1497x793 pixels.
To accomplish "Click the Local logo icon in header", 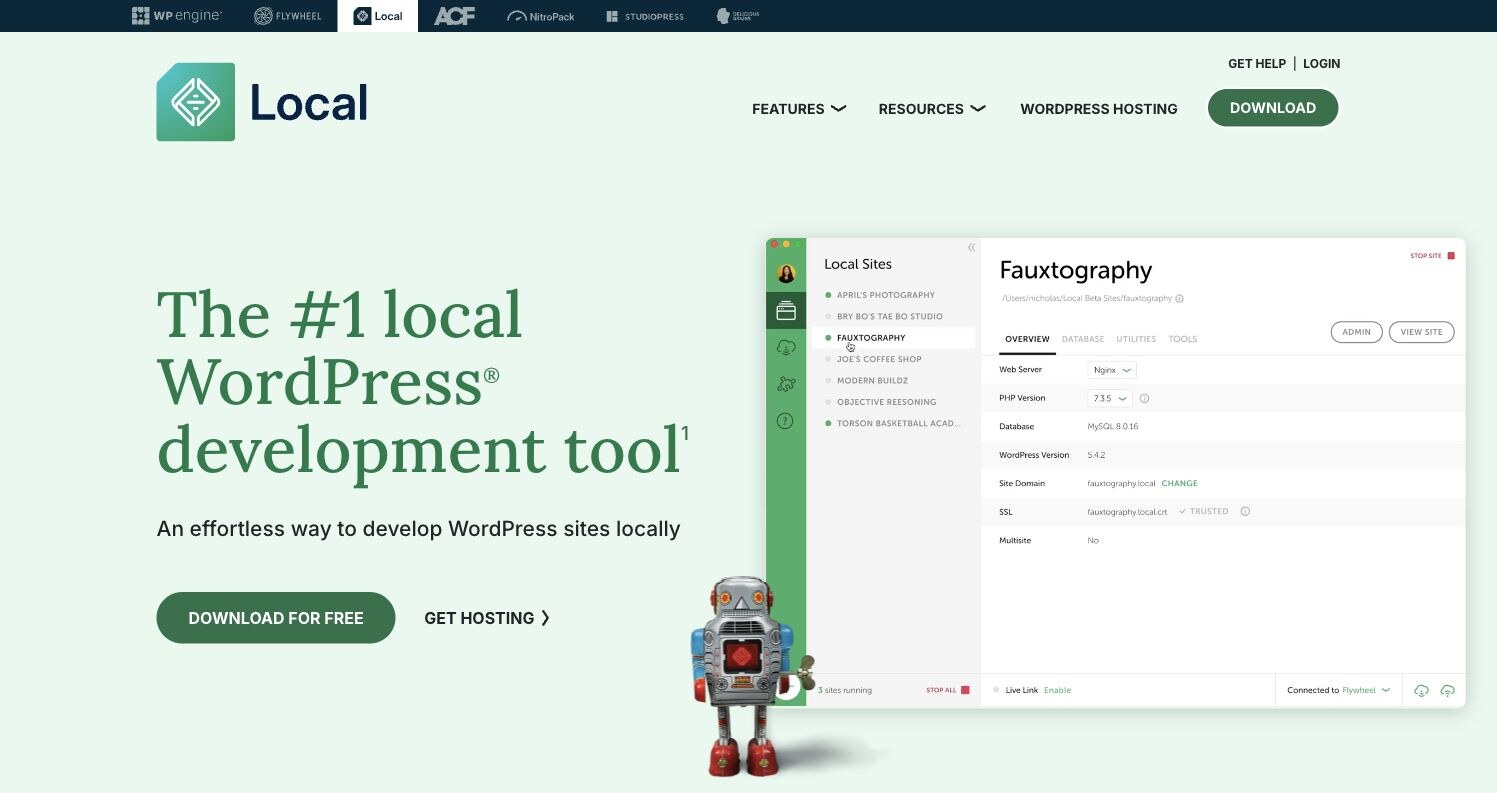I will point(196,102).
